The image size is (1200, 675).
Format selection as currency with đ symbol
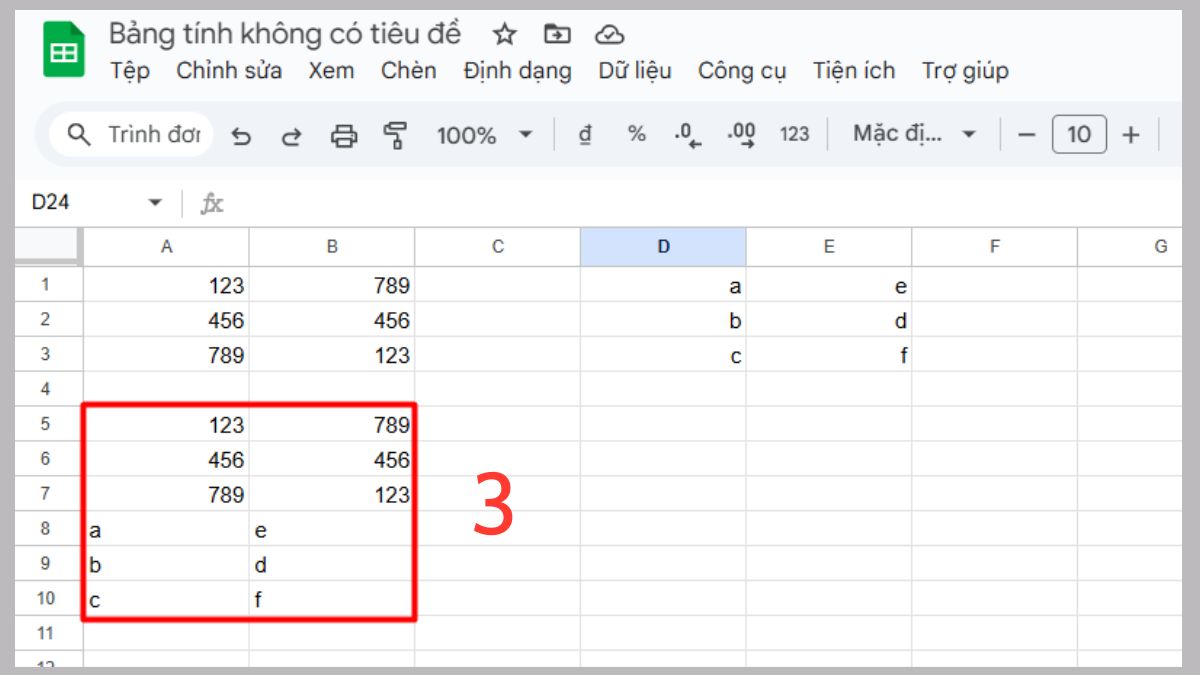point(586,135)
